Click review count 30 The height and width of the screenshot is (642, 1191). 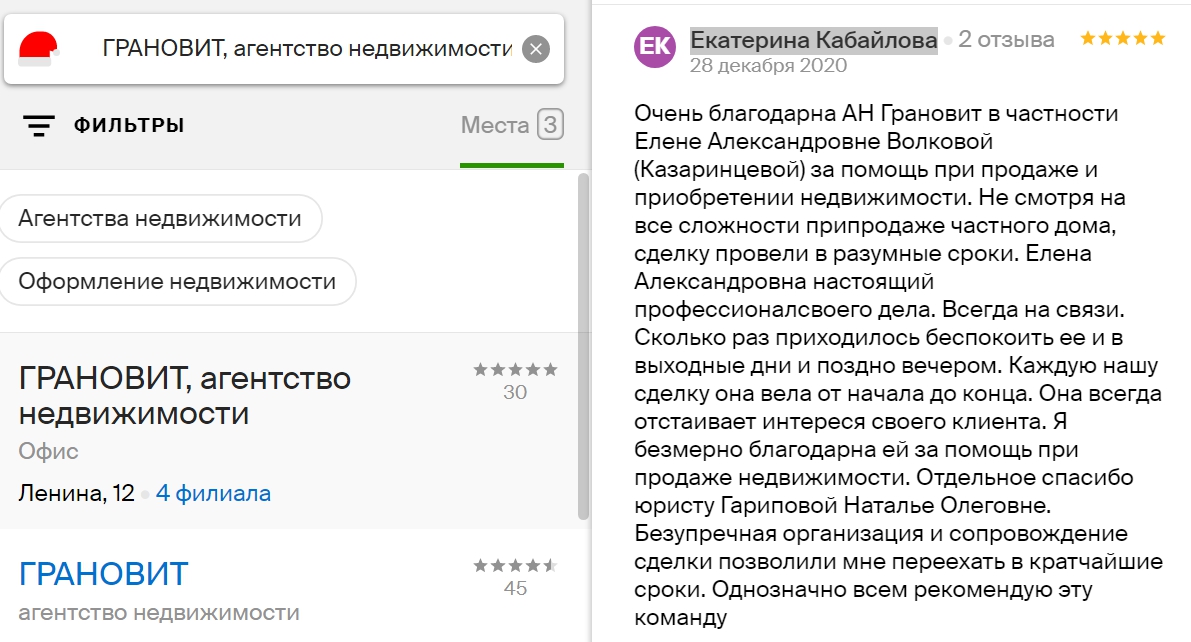[515, 392]
